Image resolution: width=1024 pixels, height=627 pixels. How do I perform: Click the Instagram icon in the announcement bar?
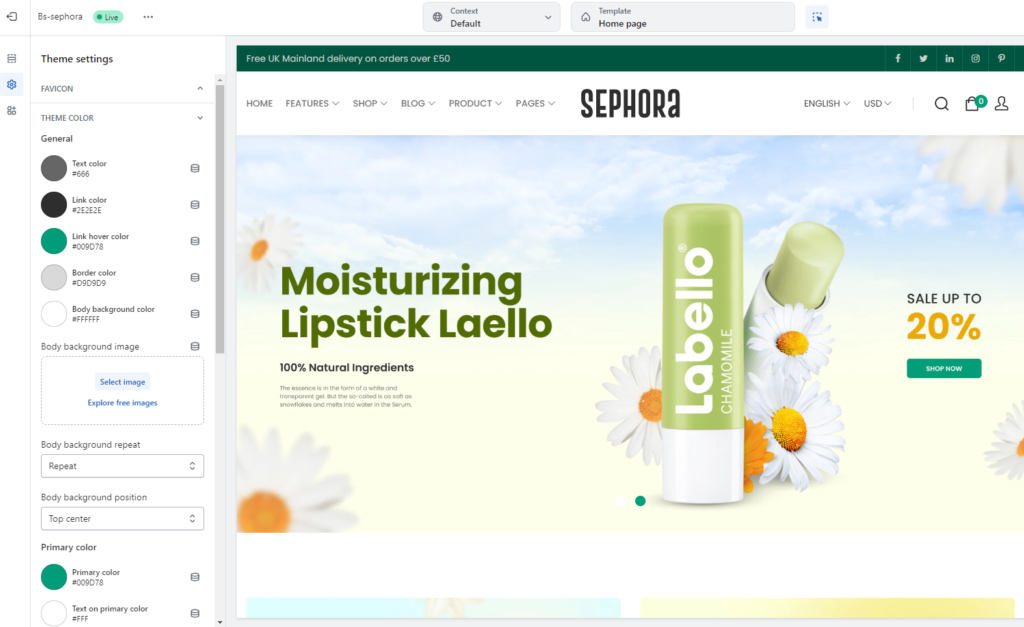click(975, 59)
